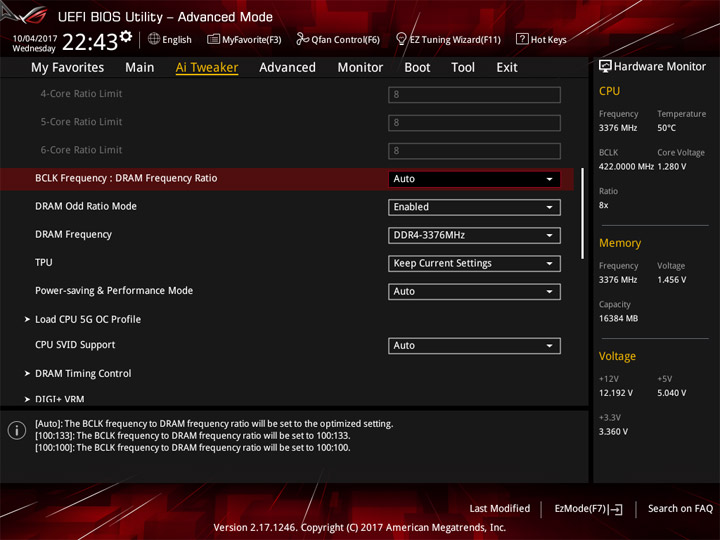Expand Load CPU 5G OC Profile
720x540 pixels.
coord(88,319)
